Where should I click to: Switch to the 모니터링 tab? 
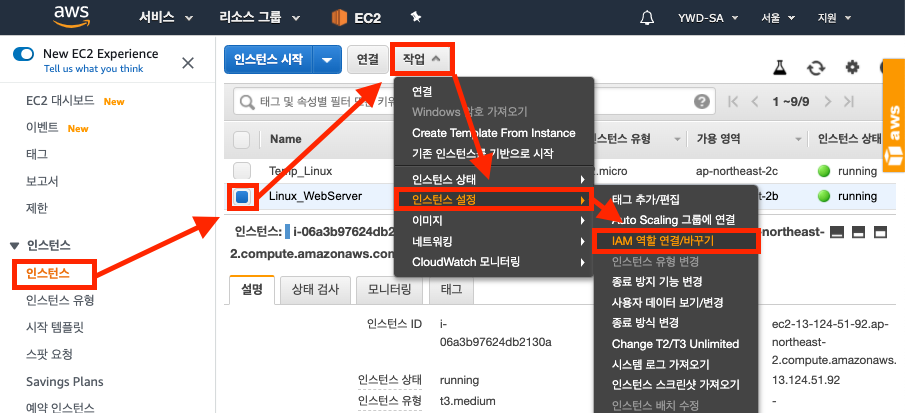tap(389, 290)
